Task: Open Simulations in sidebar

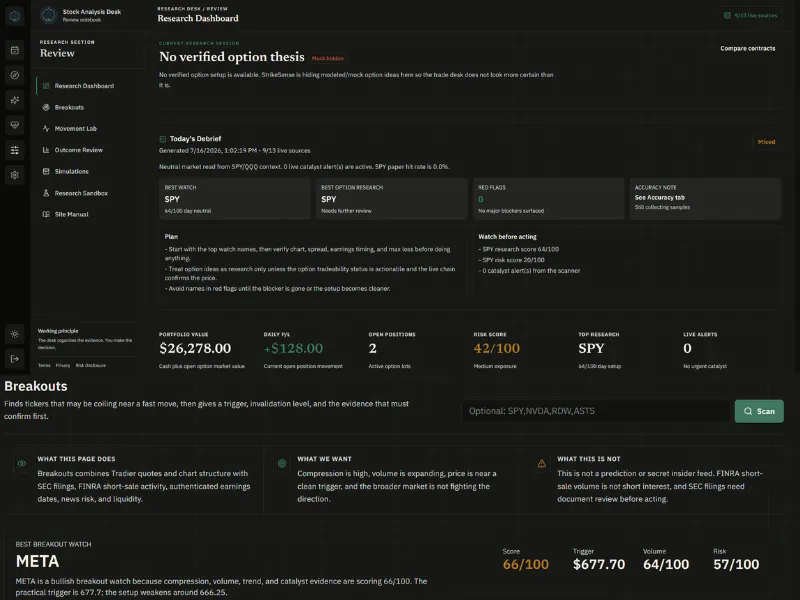Action: tap(90, 171)
